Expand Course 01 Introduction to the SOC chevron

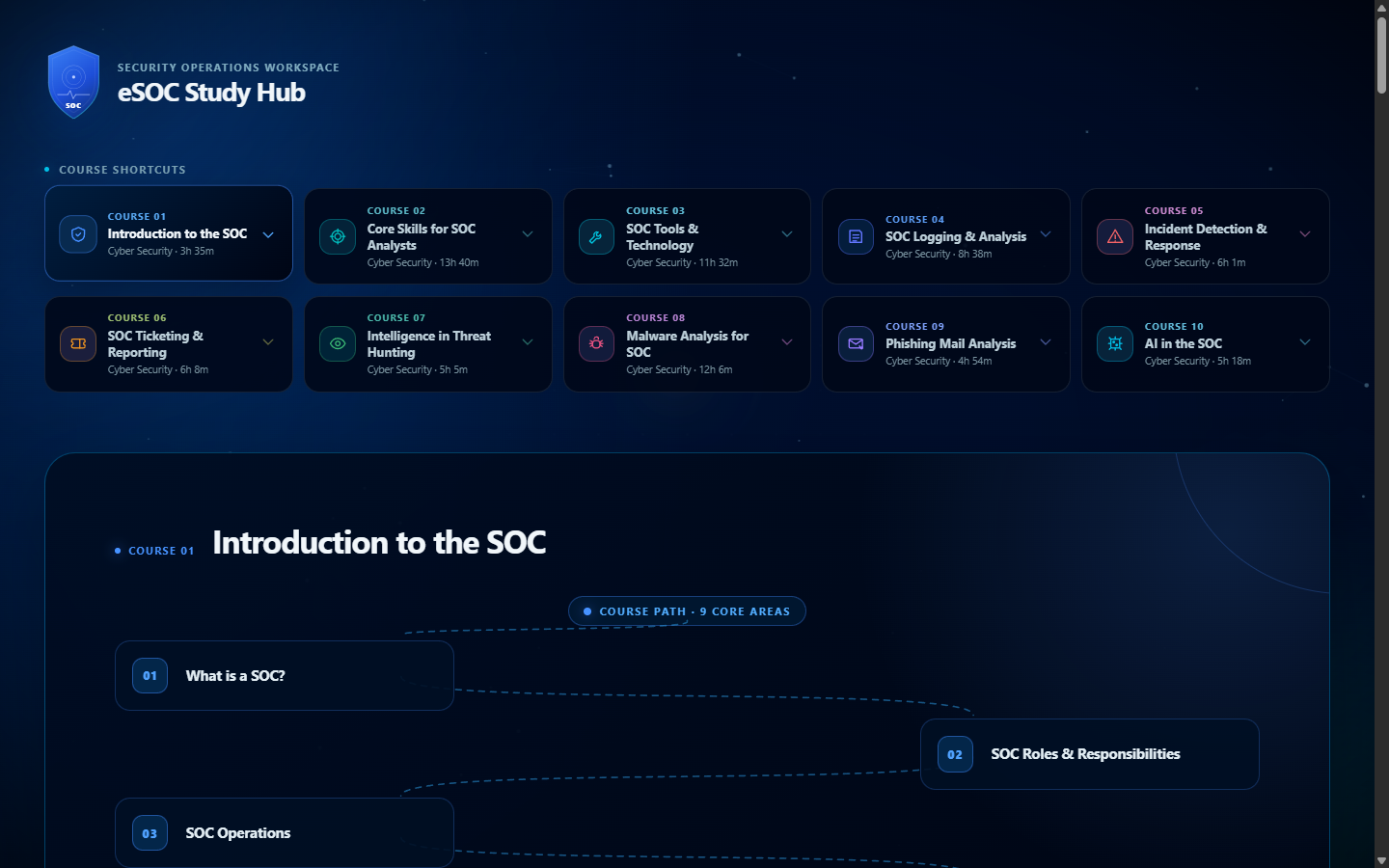pyautogui.click(x=268, y=234)
